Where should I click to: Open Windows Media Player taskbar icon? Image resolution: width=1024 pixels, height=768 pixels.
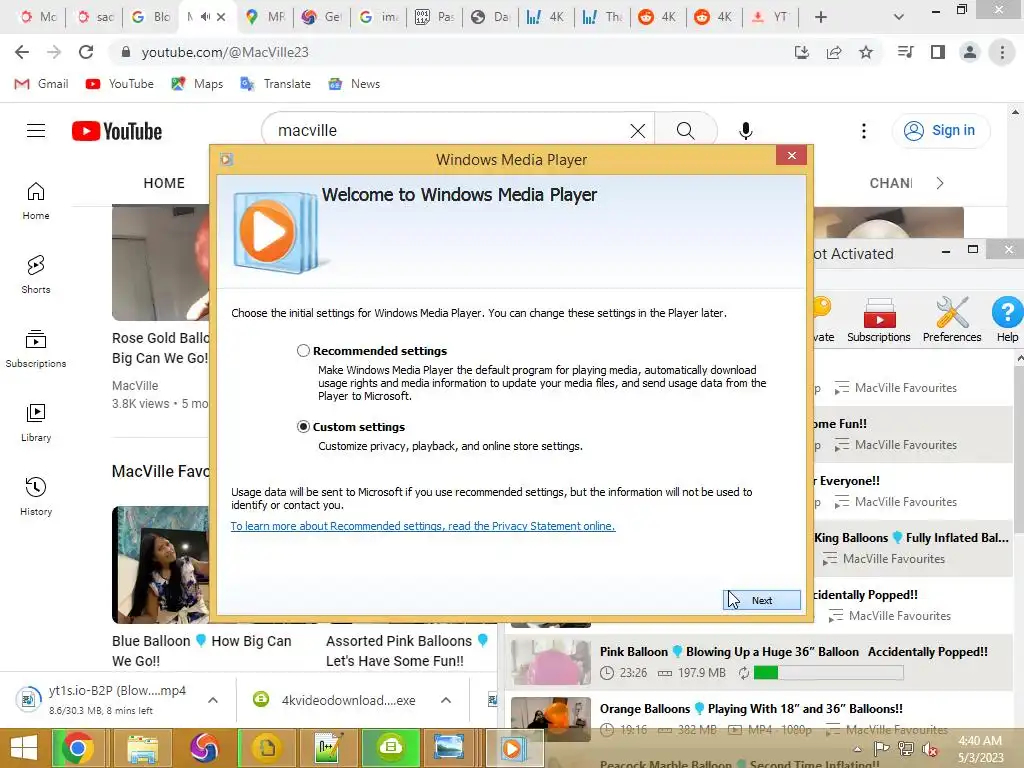[513, 748]
